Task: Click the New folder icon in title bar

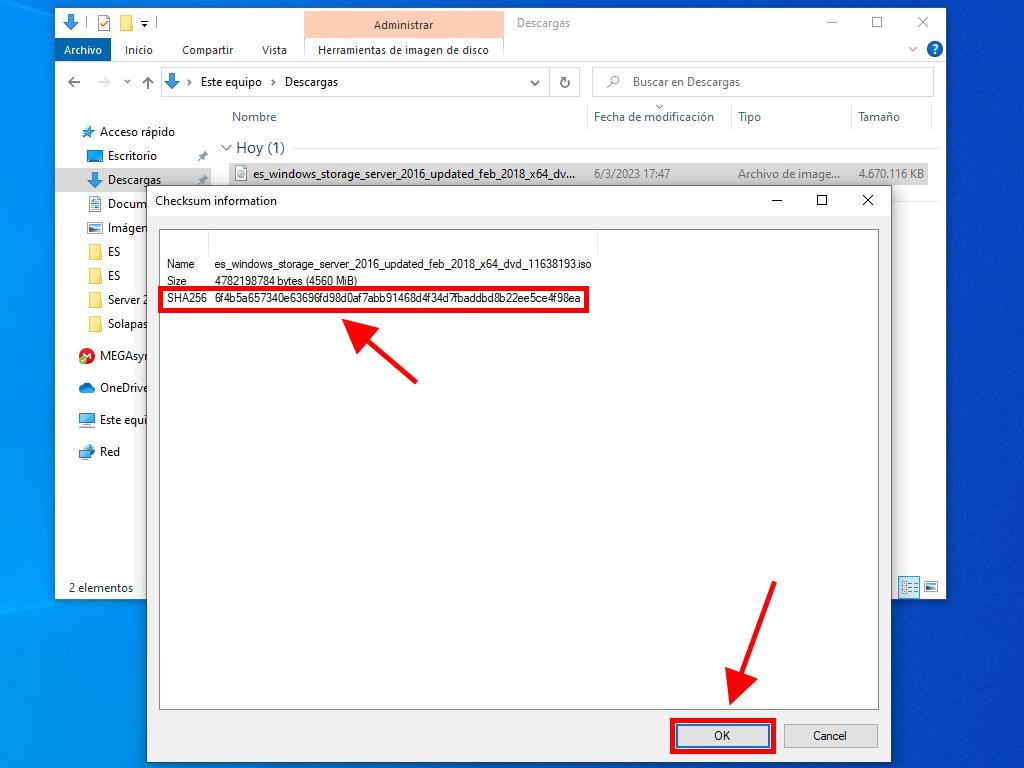Action: tap(126, 22)
